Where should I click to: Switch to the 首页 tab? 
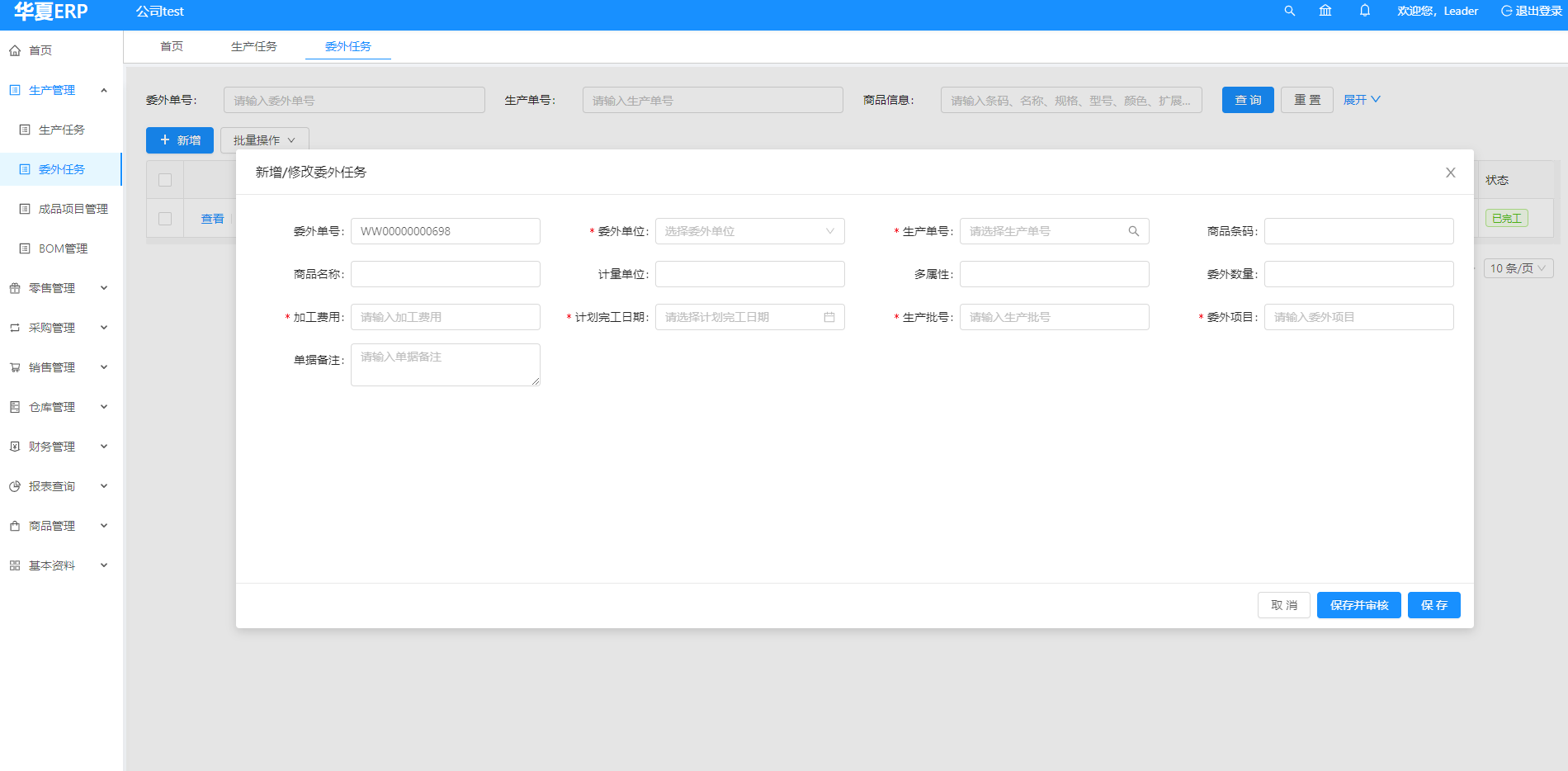(172, 46)
